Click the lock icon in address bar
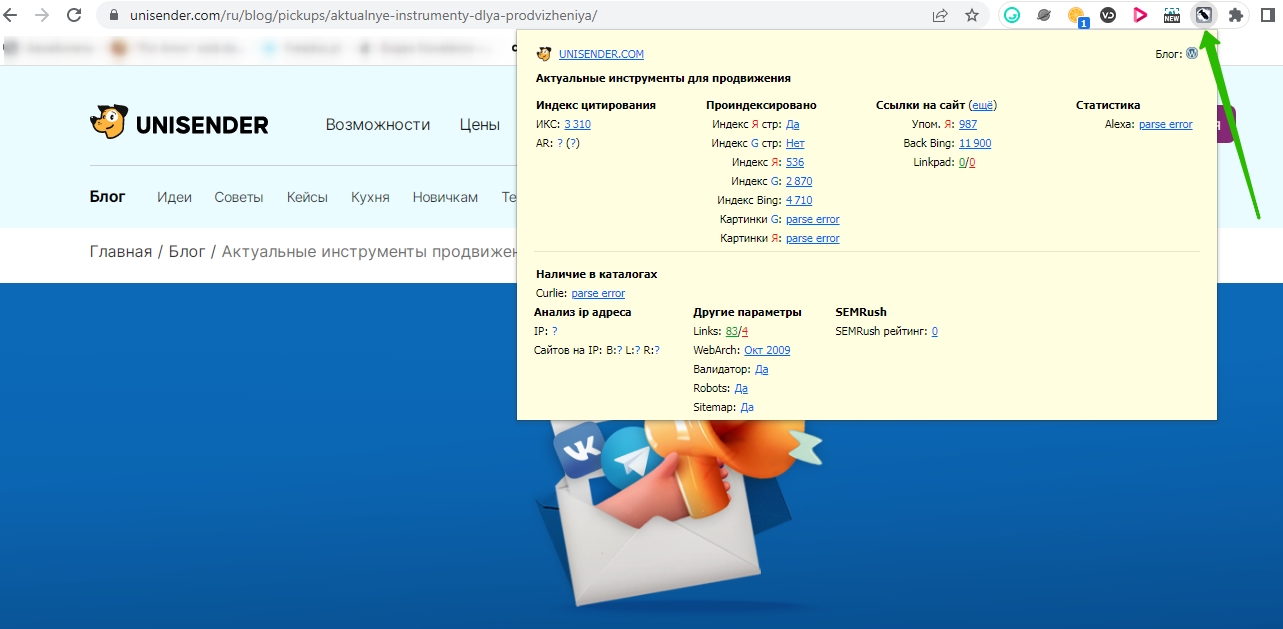Image resolution: width=1283 pixels, height=629 pixels. 113,16
